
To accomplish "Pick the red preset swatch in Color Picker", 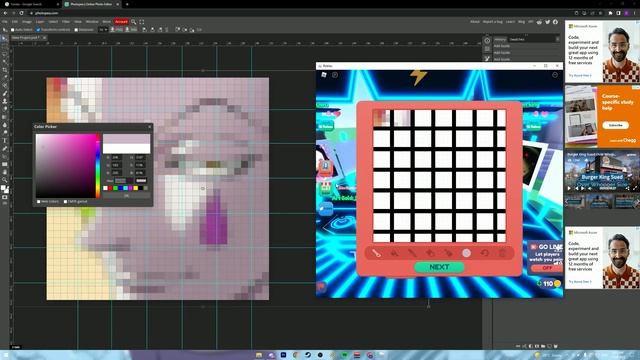I will point(110,188).
